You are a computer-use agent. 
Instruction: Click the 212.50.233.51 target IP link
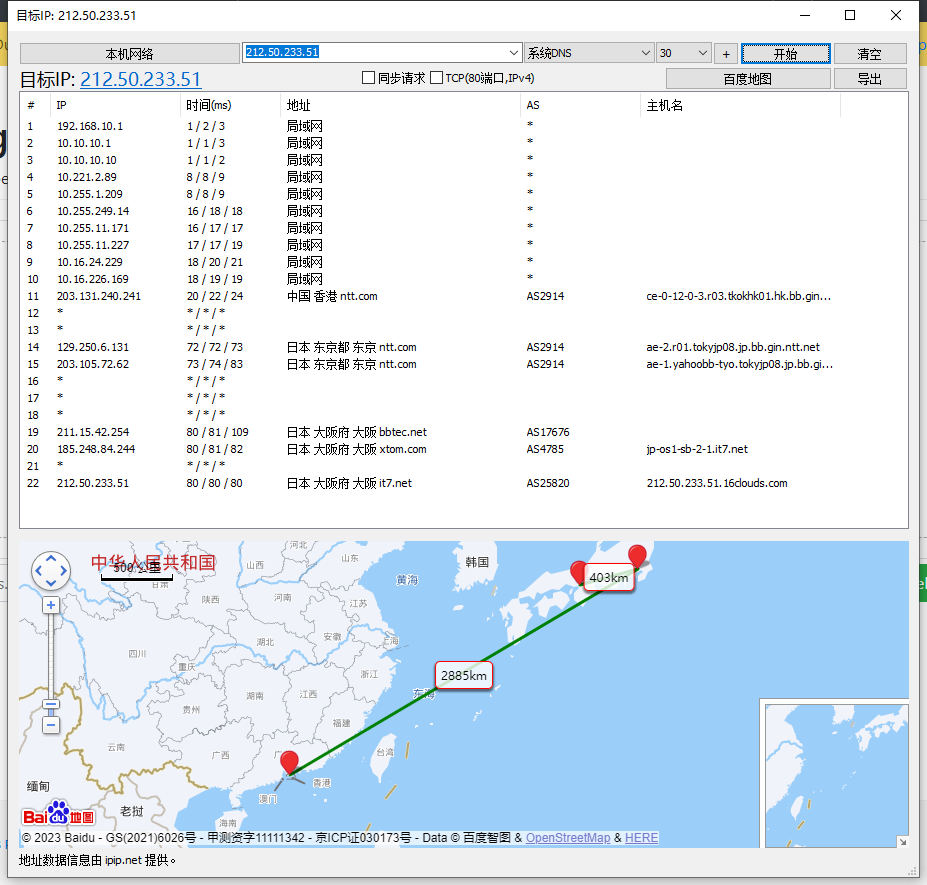[x=140, y=80]
